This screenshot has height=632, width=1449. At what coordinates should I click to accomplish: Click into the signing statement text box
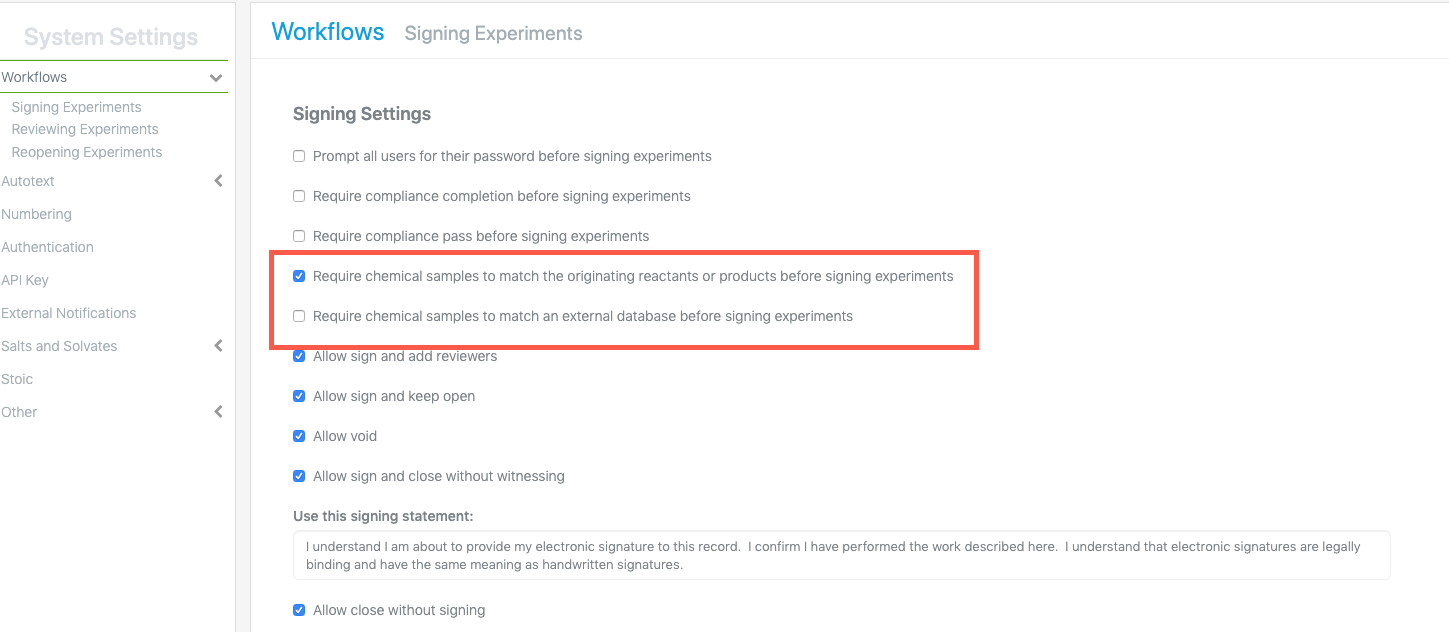(841, 555)
